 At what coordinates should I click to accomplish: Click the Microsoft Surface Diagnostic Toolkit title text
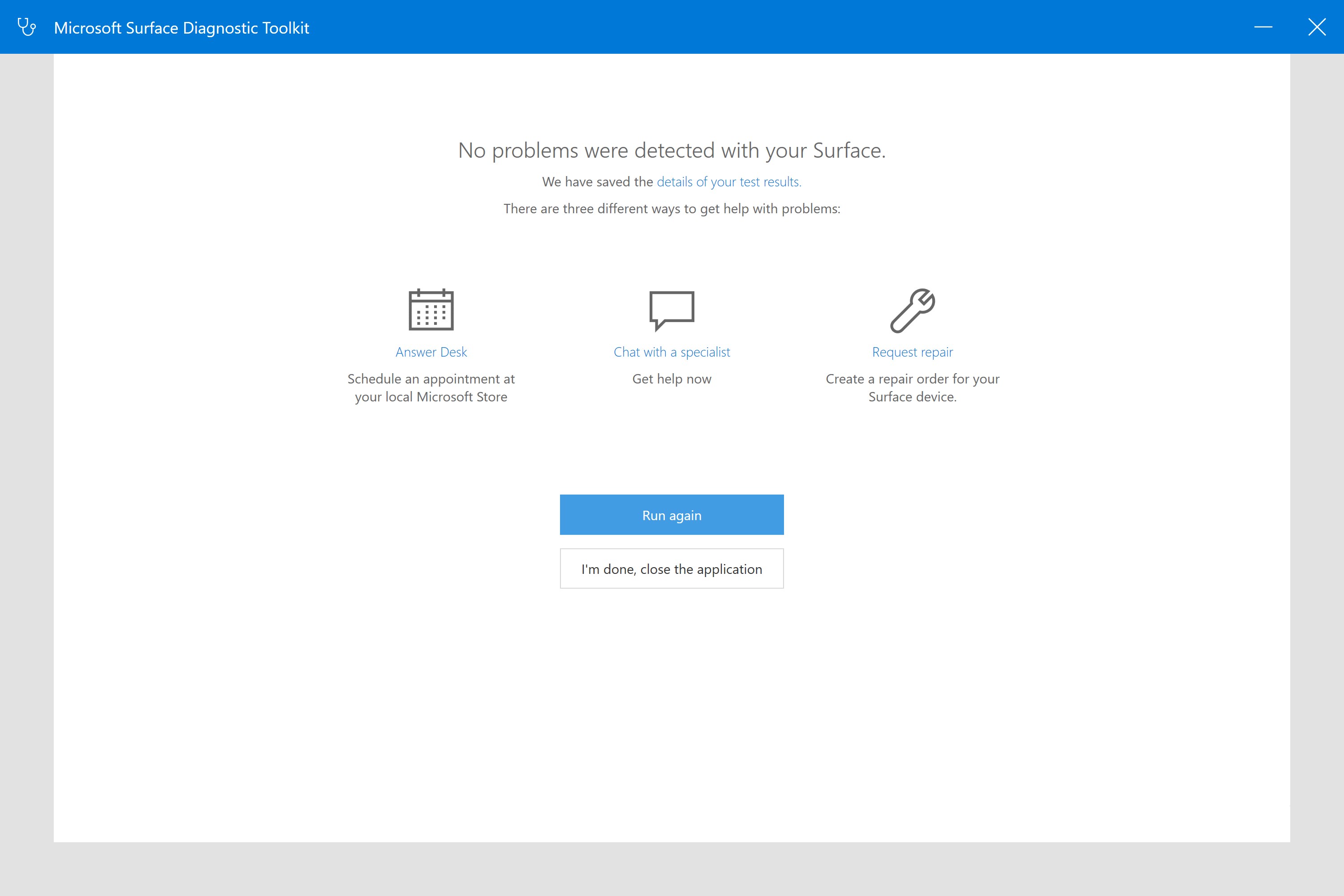(182, 27)
